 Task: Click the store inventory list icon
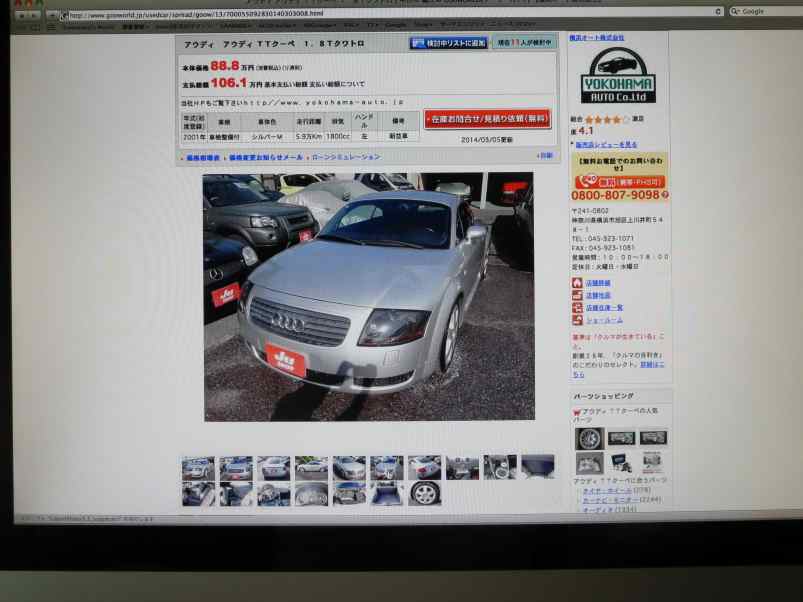tap(577, 308)
